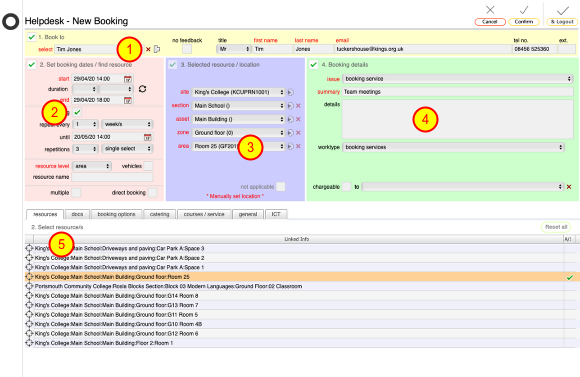The width and height of the screenshot is (580, 377).
Task: Switch to the booking options tab
Action: pos(117,214)
